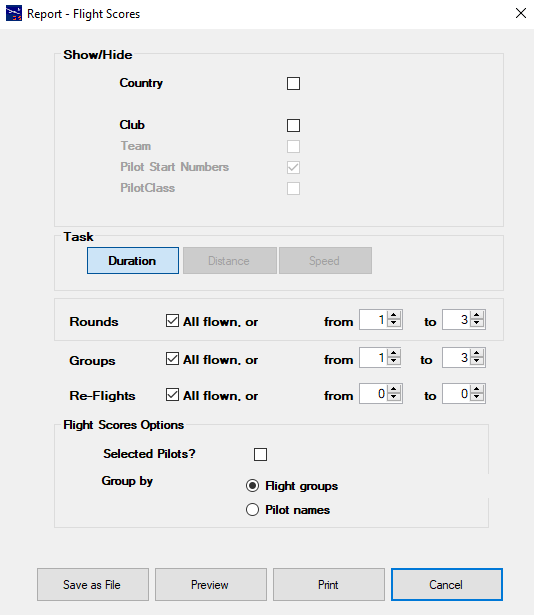The height and width of the screenshot is (615, 534).
Task: Select the Flight groups radio option
Action: click(252, 486)
